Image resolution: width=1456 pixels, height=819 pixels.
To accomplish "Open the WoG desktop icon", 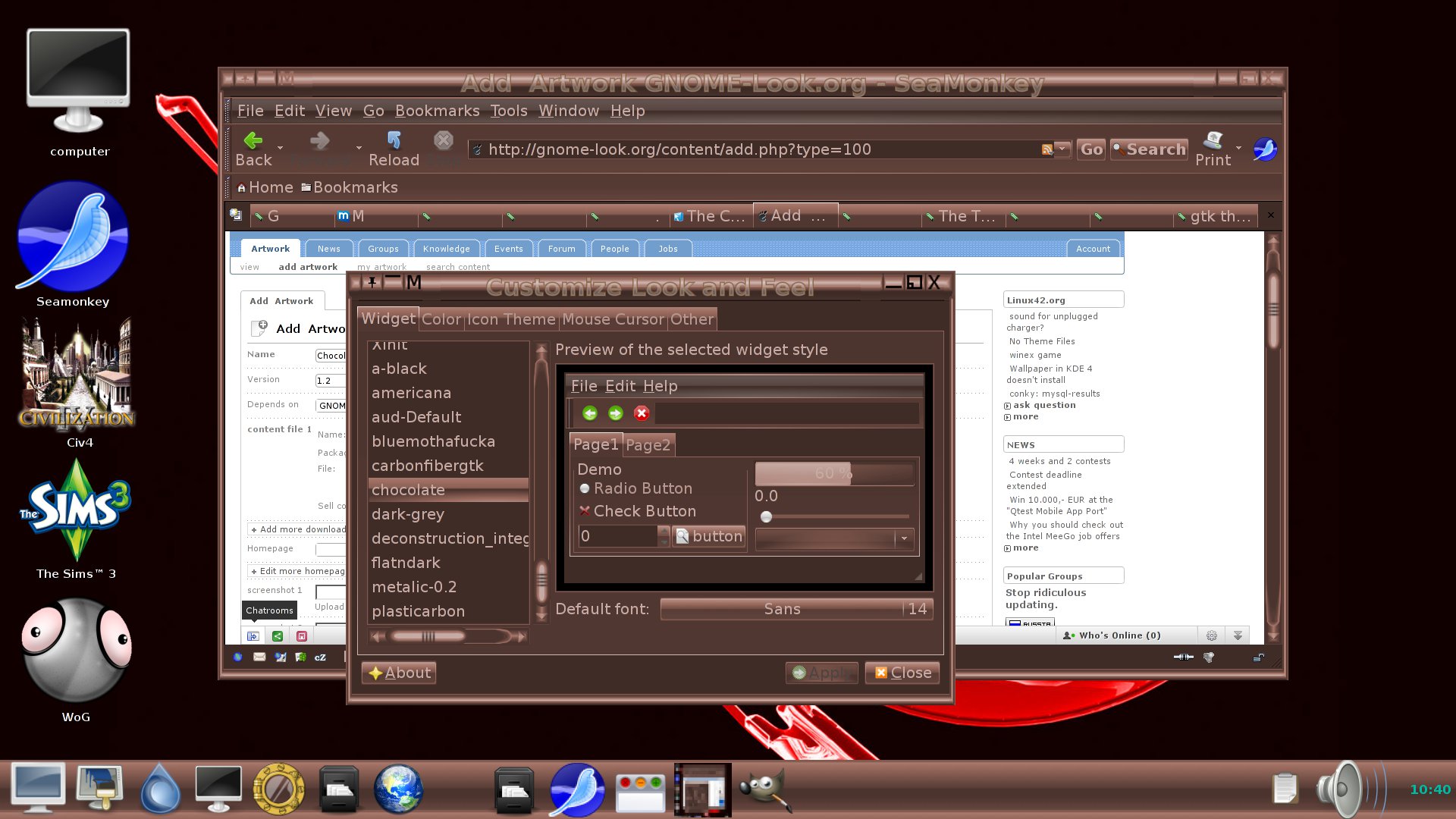I will click(x=76, y=651).
